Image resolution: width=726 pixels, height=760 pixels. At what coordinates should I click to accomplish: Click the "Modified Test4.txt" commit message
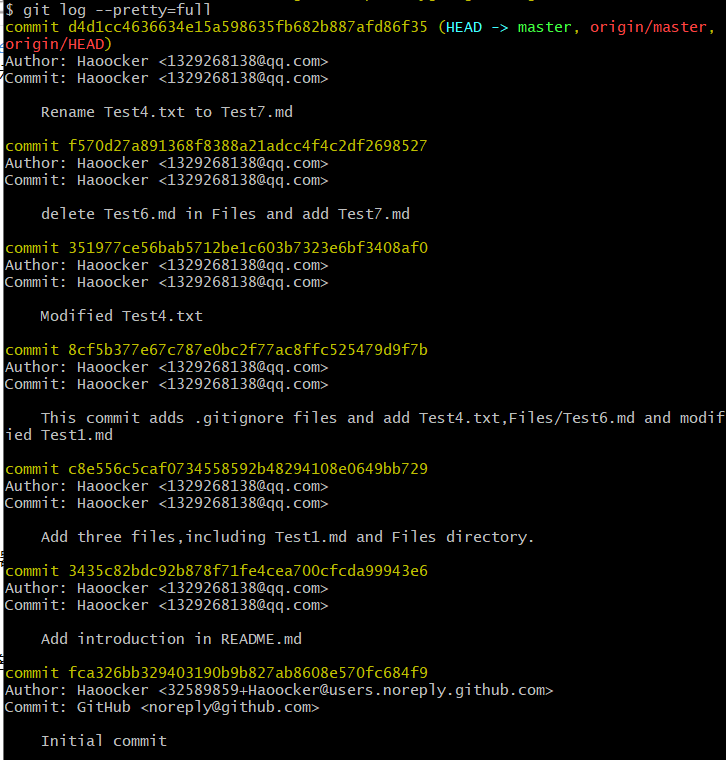[x=121, y=316]
